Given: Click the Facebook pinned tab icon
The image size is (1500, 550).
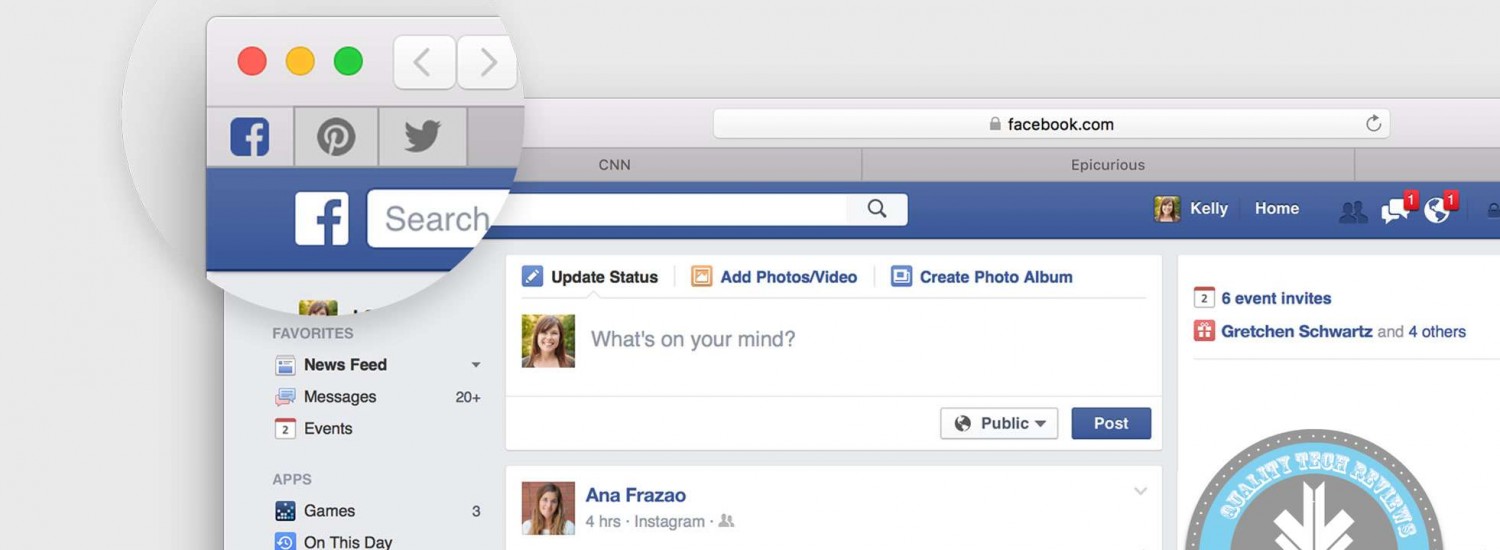Looking at the screenshot, I should [250, 137].
